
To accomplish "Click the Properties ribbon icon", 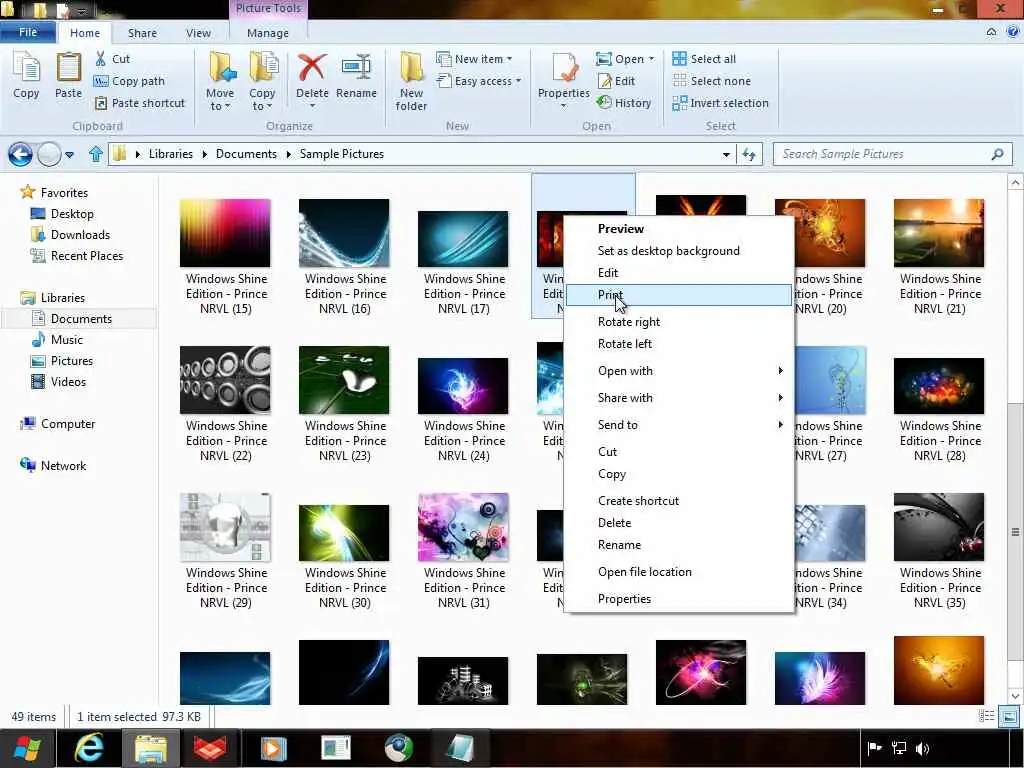I will click(563, 69).
